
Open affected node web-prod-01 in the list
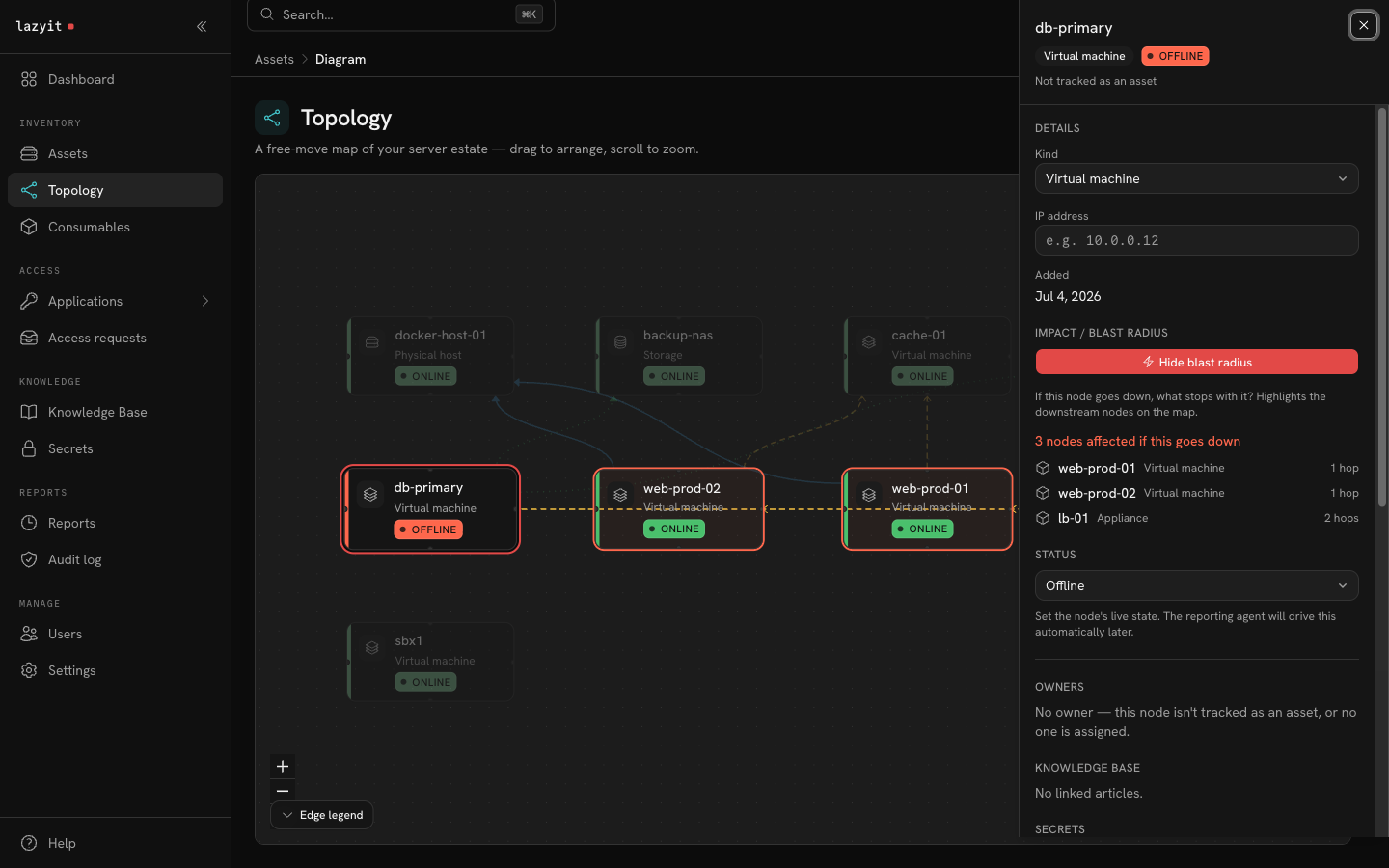(1197, 468)
